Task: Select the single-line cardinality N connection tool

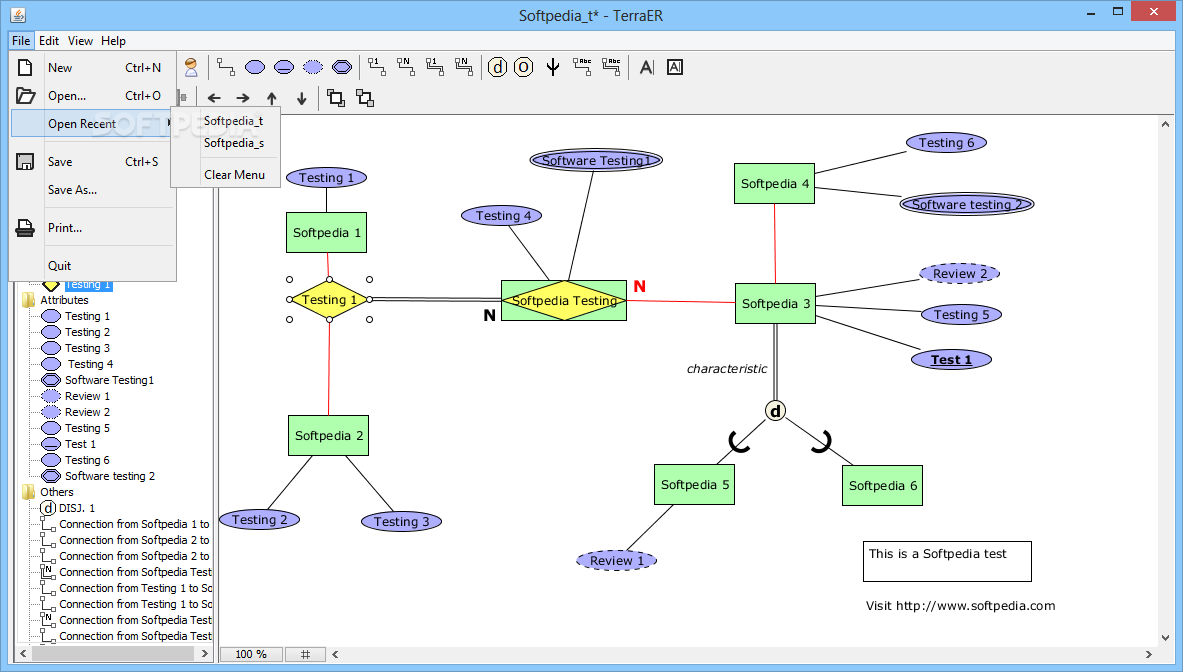Action: coord(405,67)
